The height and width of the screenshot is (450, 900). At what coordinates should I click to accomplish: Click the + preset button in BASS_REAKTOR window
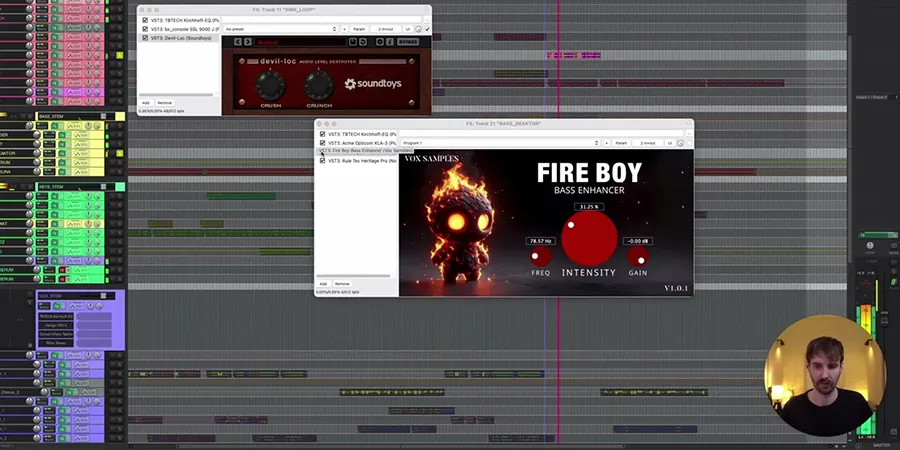606,143
